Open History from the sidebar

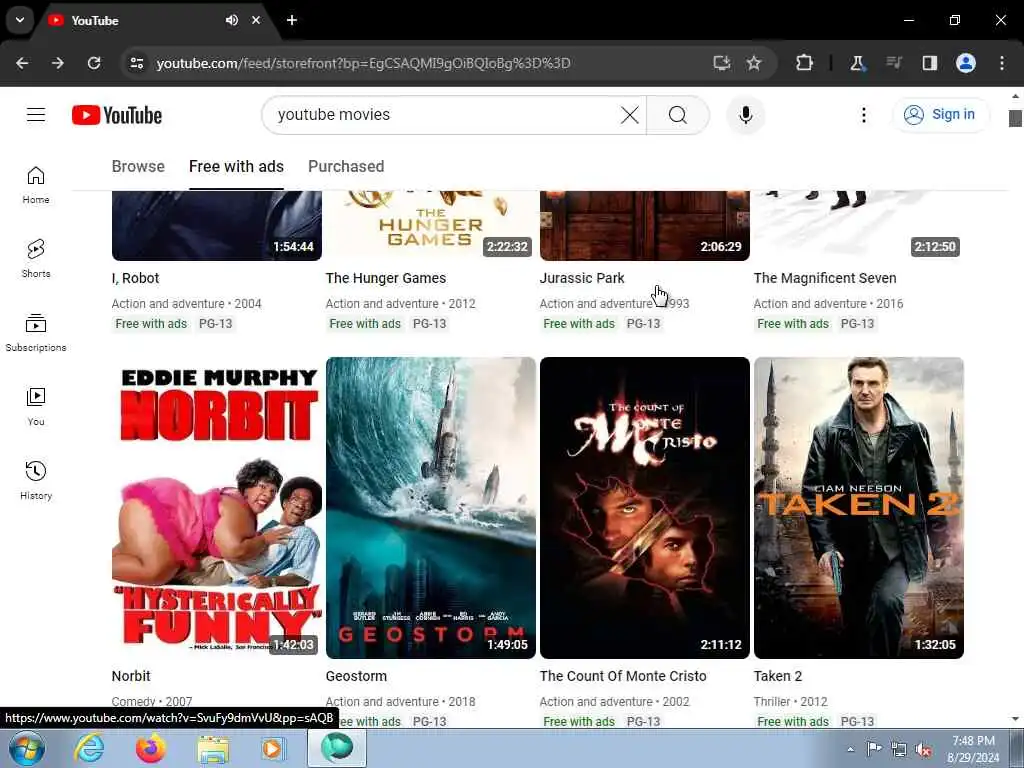(x=36, y=481)
